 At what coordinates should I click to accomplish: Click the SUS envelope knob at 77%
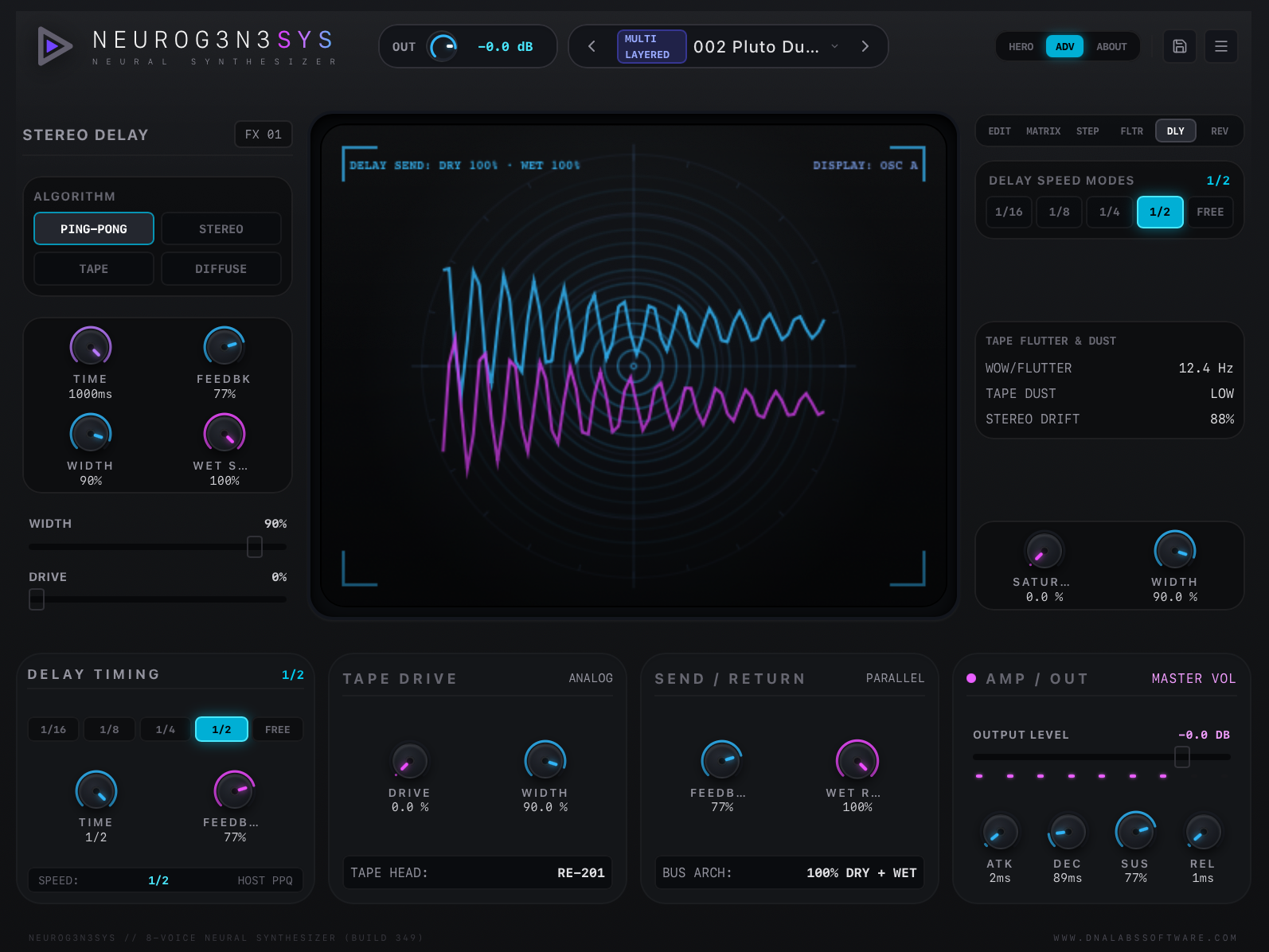[x=1135, y=832]
